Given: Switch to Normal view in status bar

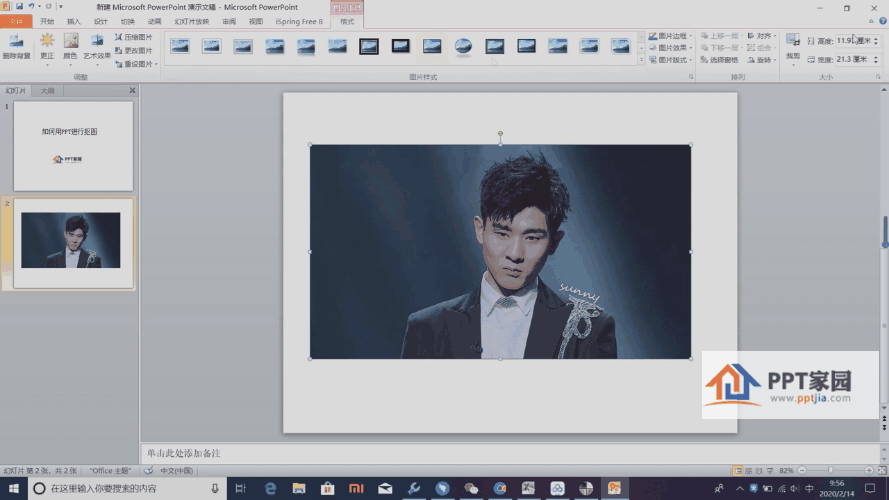Looking at the screenshot, I should 738,471.
